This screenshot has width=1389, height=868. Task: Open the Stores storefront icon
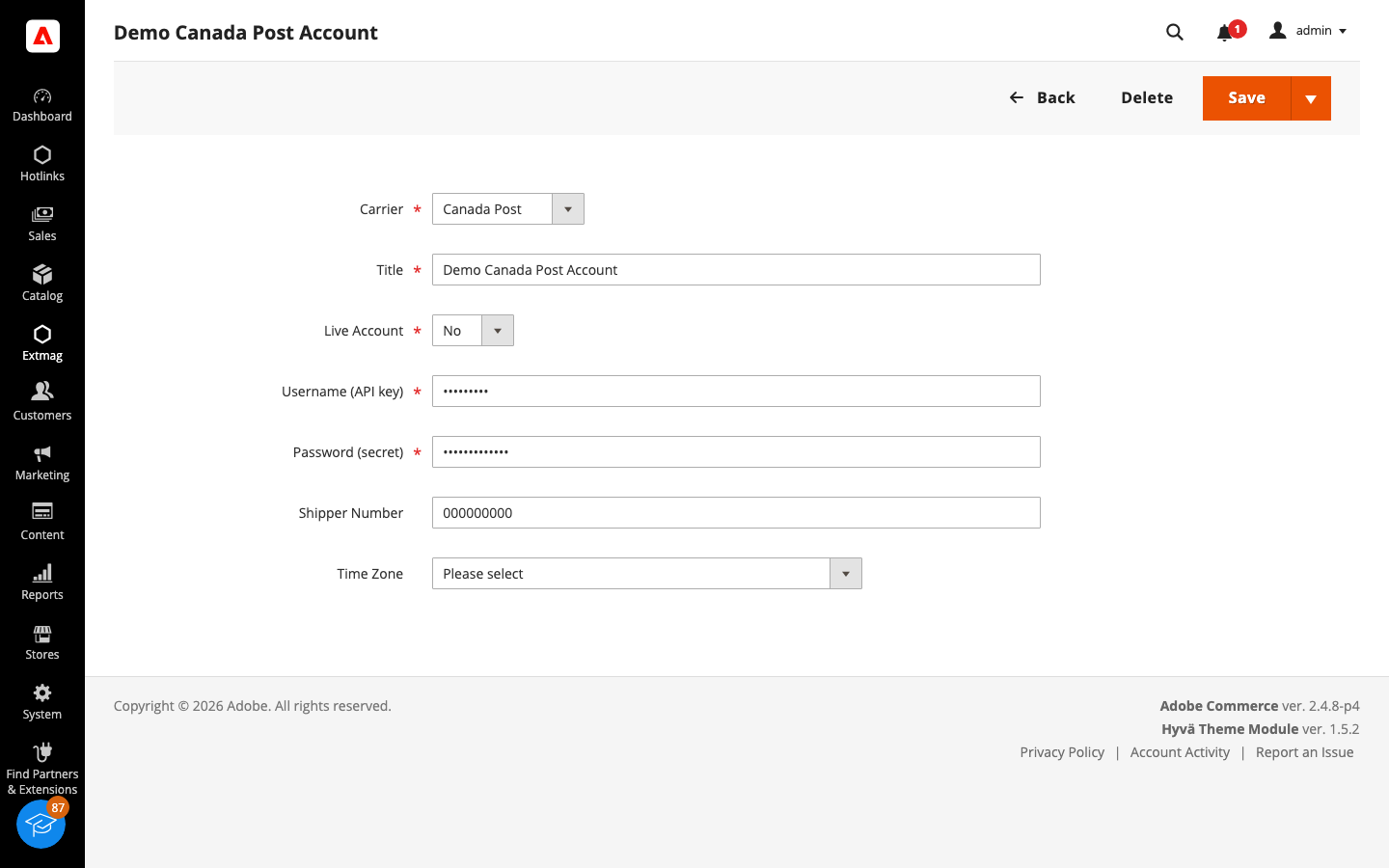point(42,634)
